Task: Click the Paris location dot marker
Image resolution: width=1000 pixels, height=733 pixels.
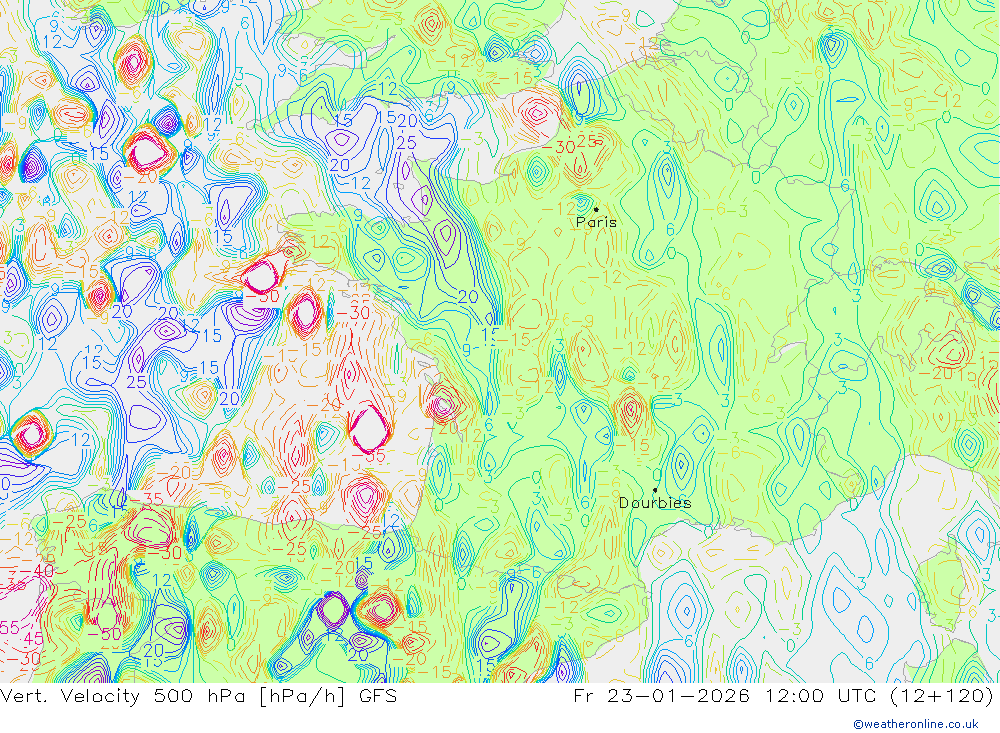Action: click(x=596, y=209)
